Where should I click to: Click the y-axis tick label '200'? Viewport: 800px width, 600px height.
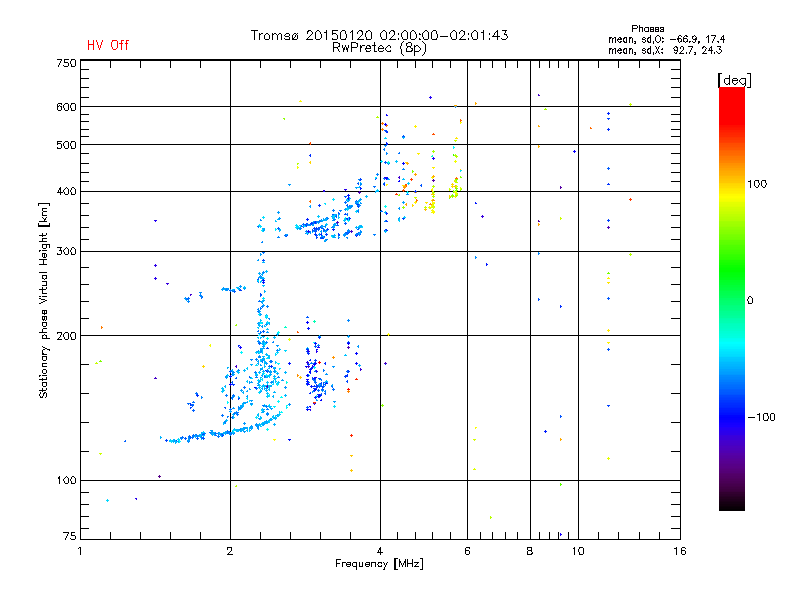(x=67, y=336)
